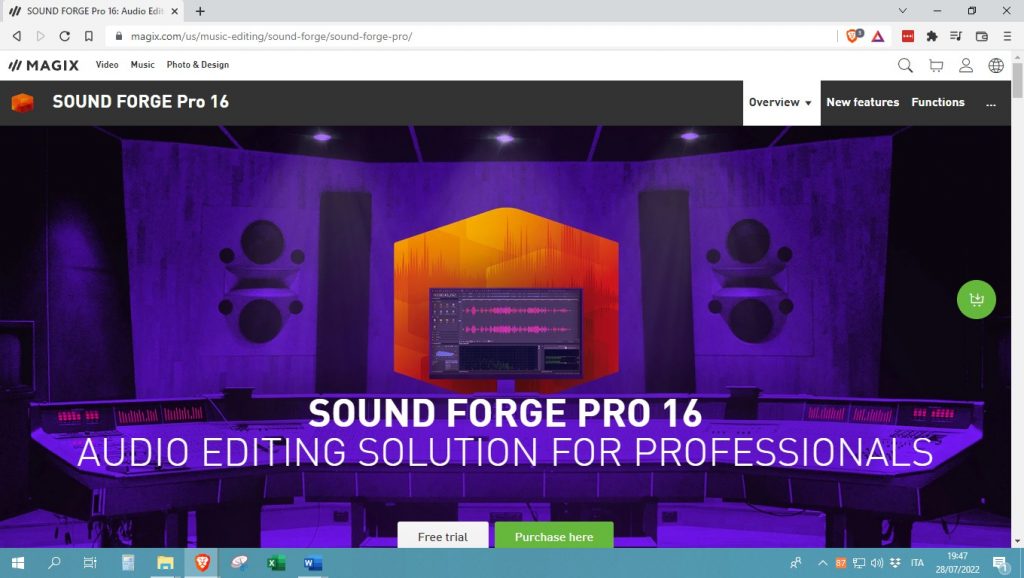The height and width of the screenshot is (578, 1024).
Task: Click the Purchase here button
Action: [554, 536]
